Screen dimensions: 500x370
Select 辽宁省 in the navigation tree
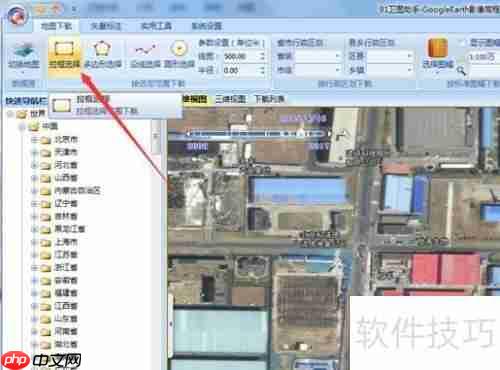pos(66,203)
